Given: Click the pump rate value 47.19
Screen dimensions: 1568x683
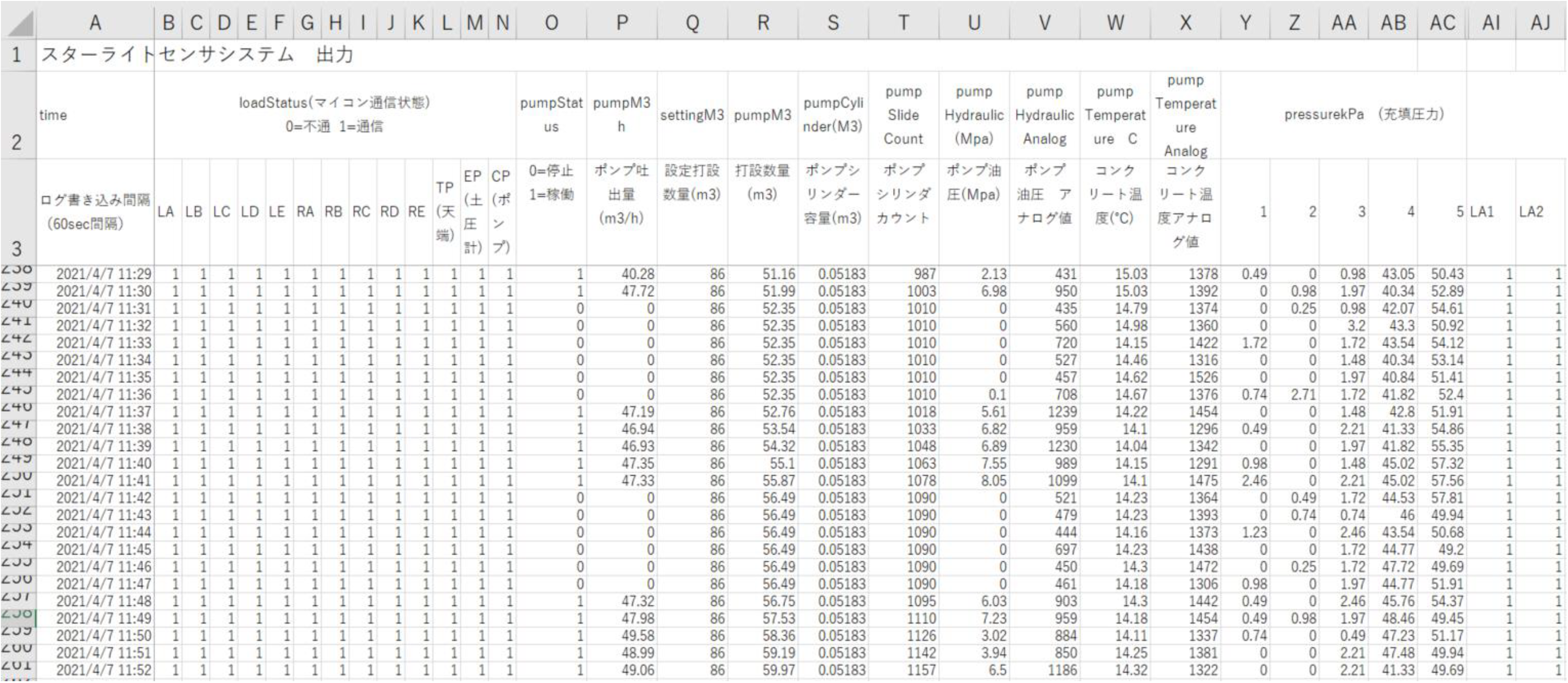Looking at the screenshot, I should (x=622, y=412).
